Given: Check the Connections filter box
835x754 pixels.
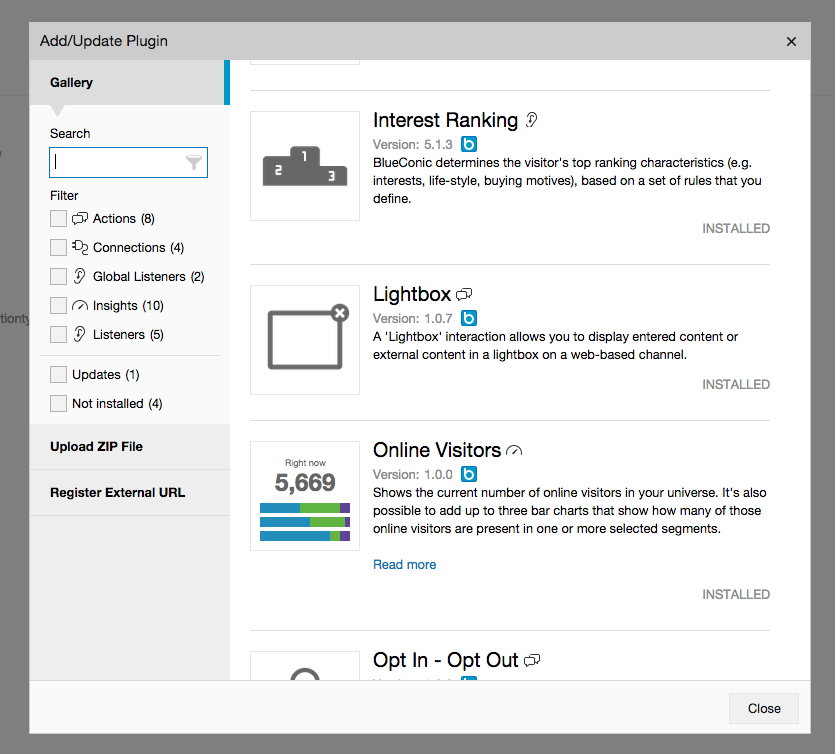Looking at the screenshot, I should click(x=59, y=247).
